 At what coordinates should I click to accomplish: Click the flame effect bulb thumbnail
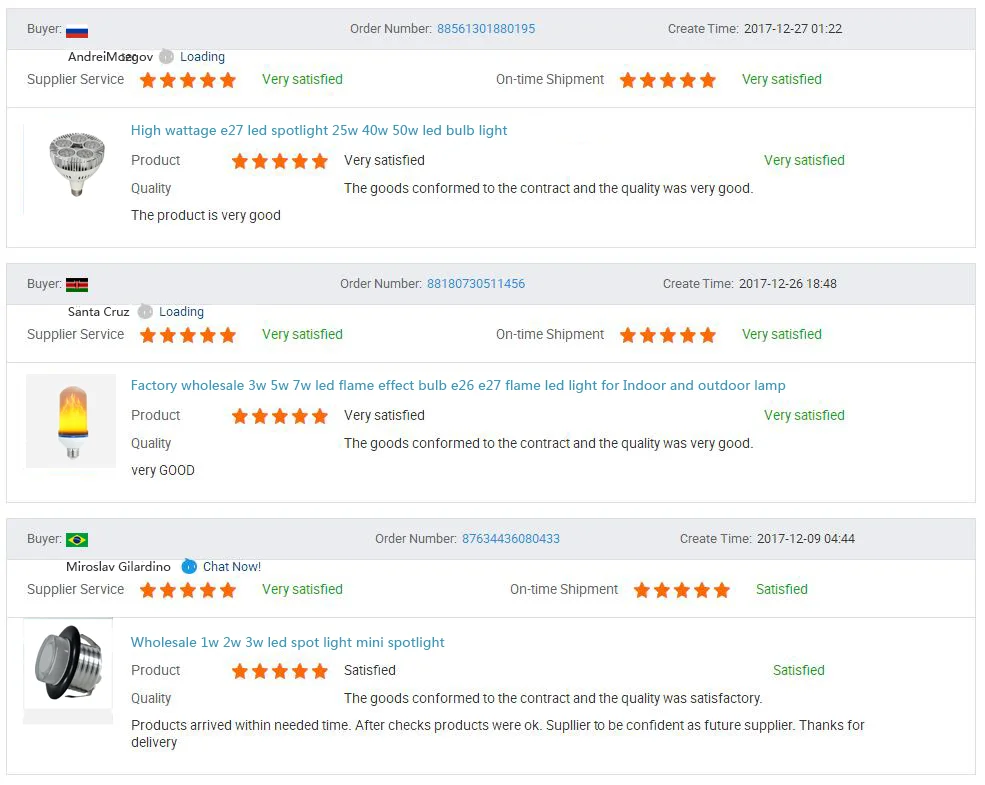tap(72, 421)
